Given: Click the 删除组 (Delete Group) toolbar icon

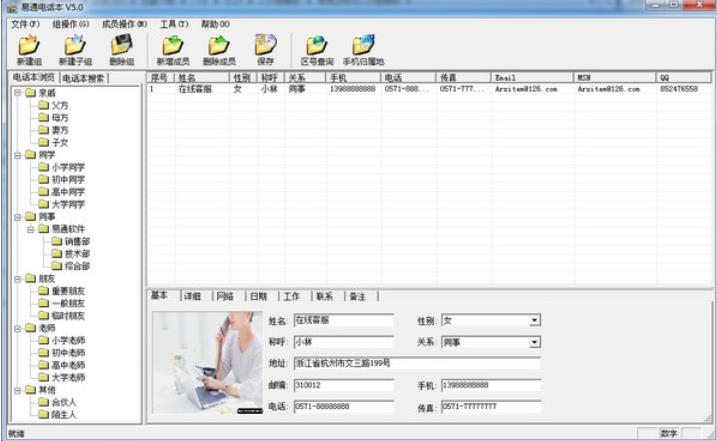Looking at the screenshot, I should pyautogui.click(x=122, y=46).
